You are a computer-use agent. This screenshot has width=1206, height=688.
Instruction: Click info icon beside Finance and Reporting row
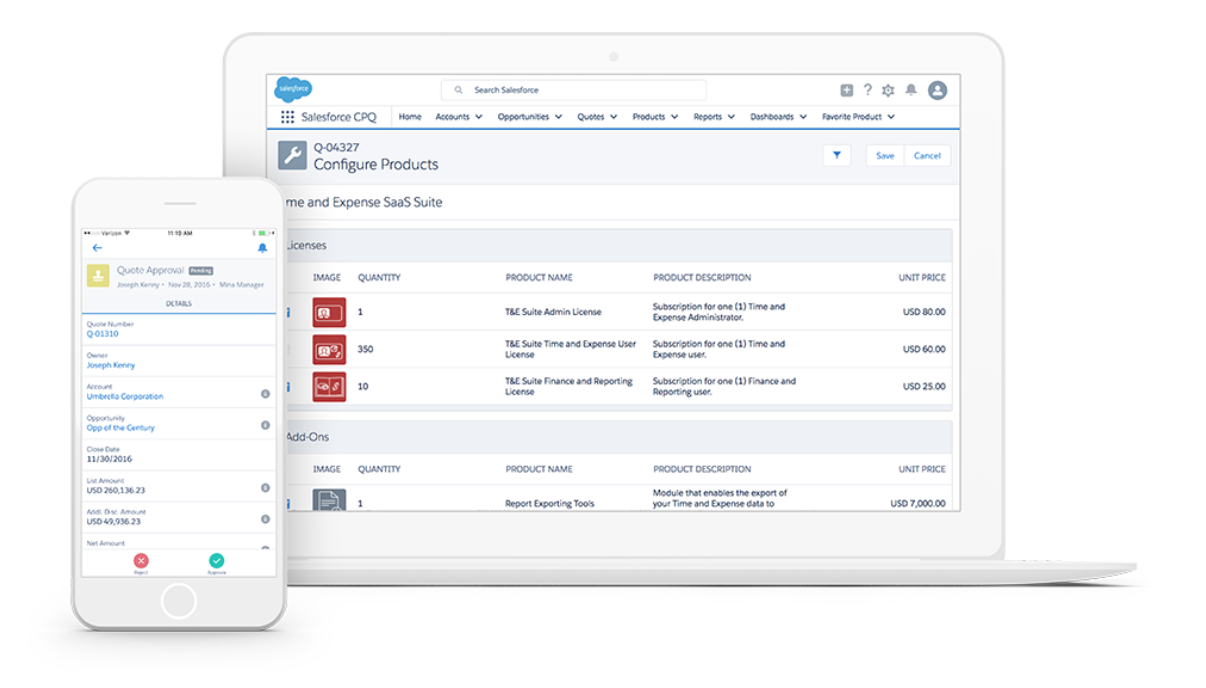[288, 386]
